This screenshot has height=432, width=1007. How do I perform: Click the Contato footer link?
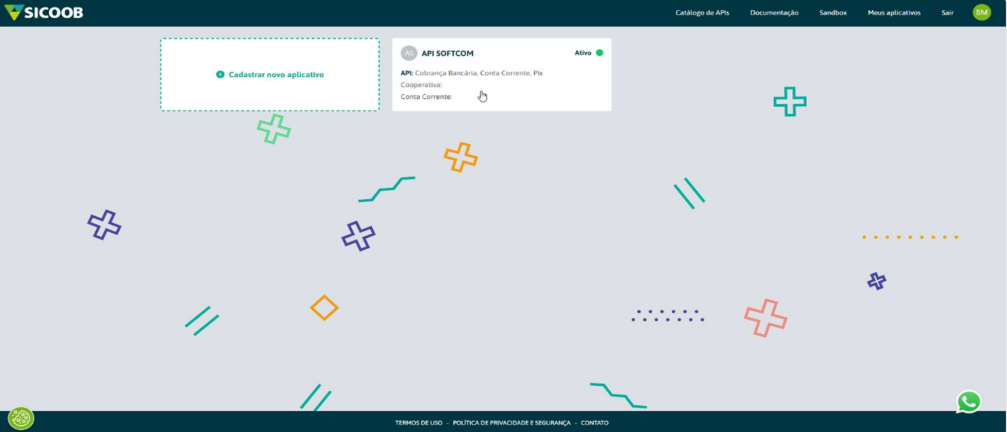(x=594, y=423)
